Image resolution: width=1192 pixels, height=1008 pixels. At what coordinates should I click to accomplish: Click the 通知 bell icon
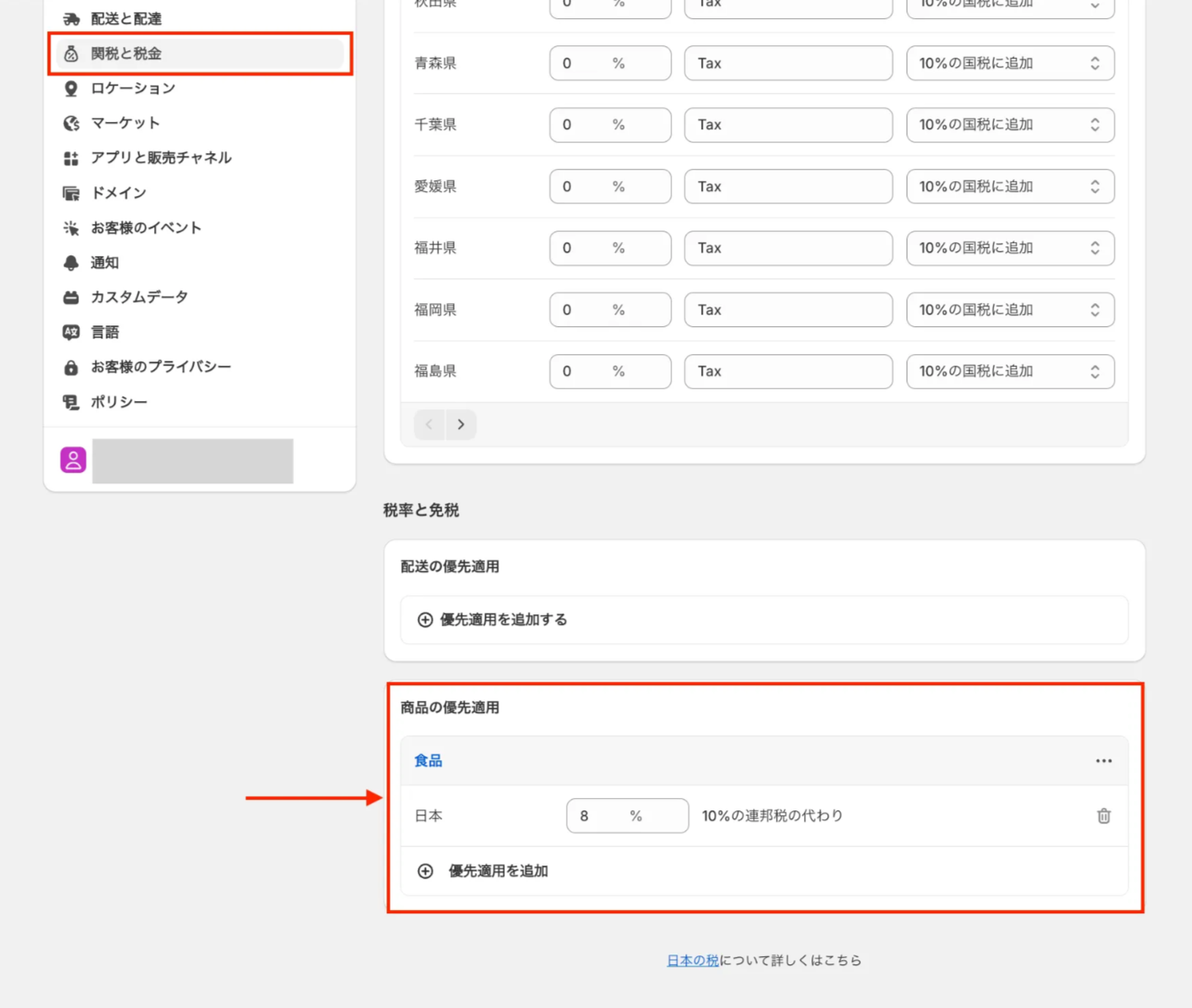72,263
